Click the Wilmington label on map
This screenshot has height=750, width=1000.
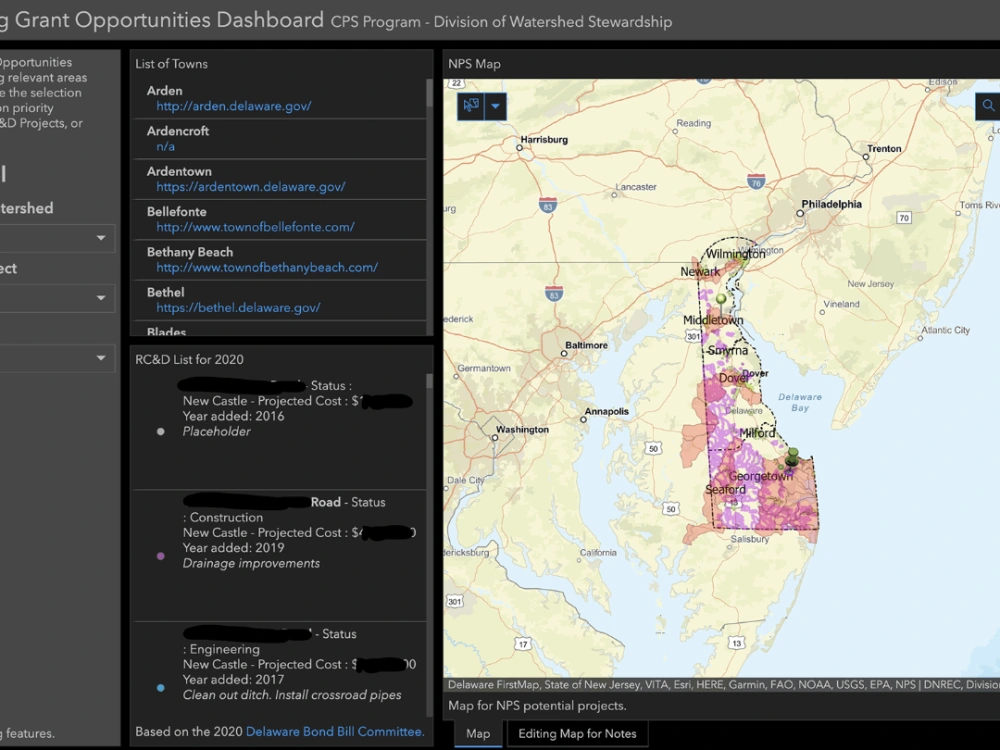pyautogui.click(x=735, y=254)
